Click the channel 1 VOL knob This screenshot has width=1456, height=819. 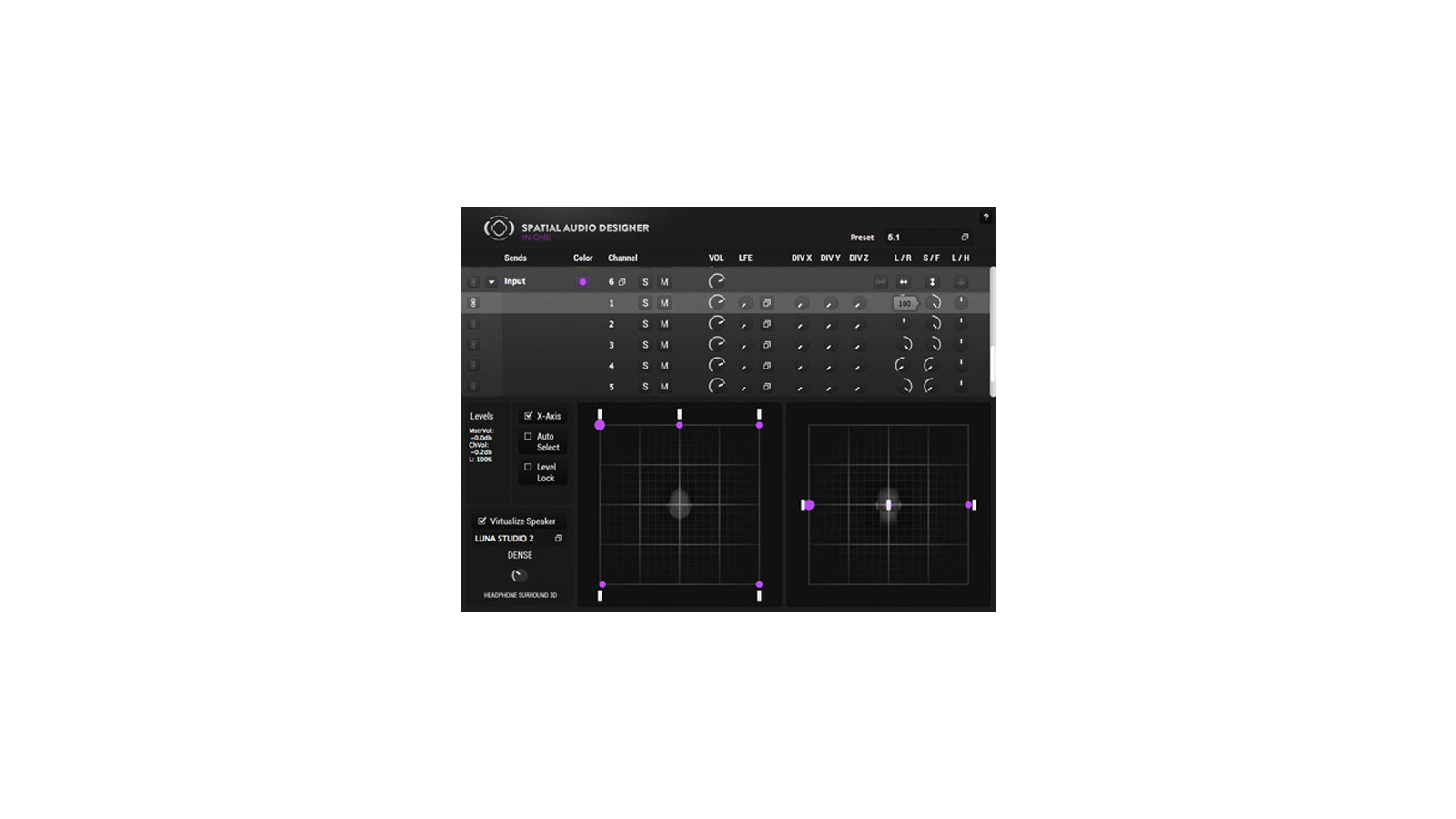717,303
